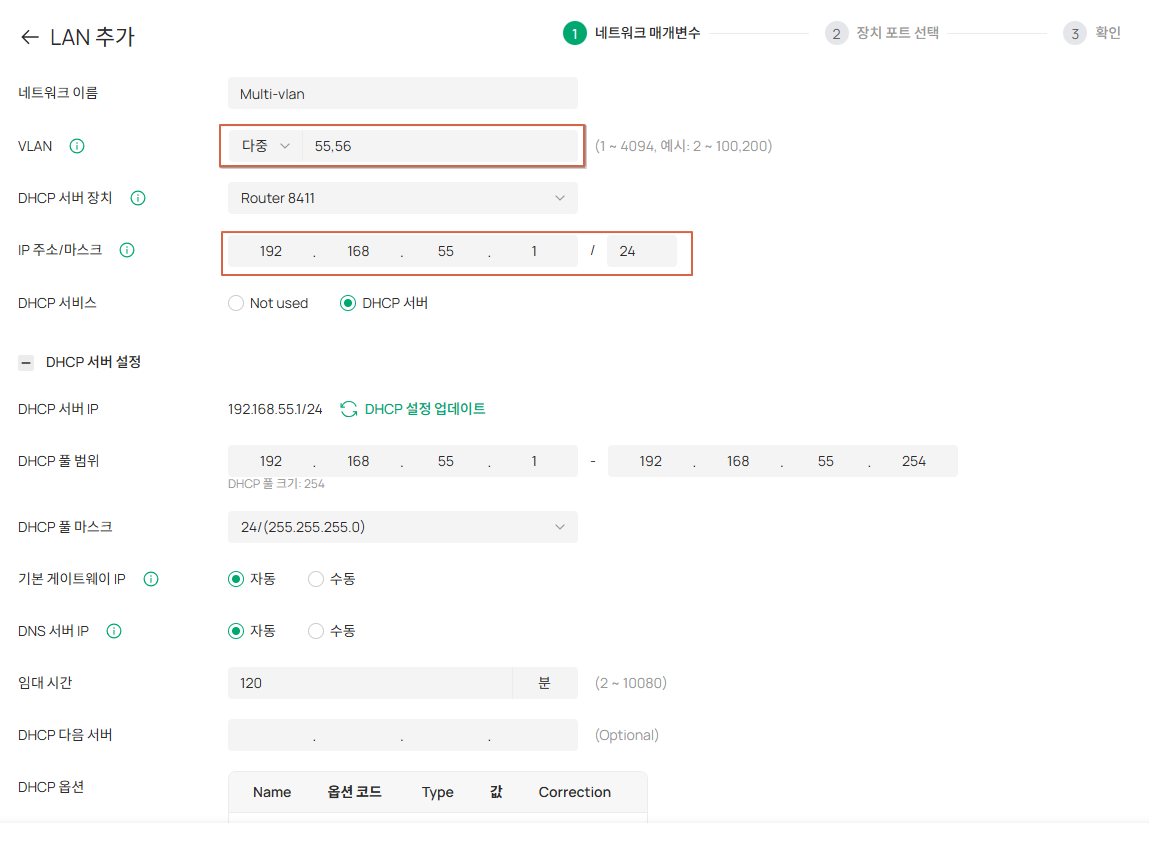Click the Correction column header
Image resolution: width=1149 pixels, height=853 pixels.
(x=574, y=792)
